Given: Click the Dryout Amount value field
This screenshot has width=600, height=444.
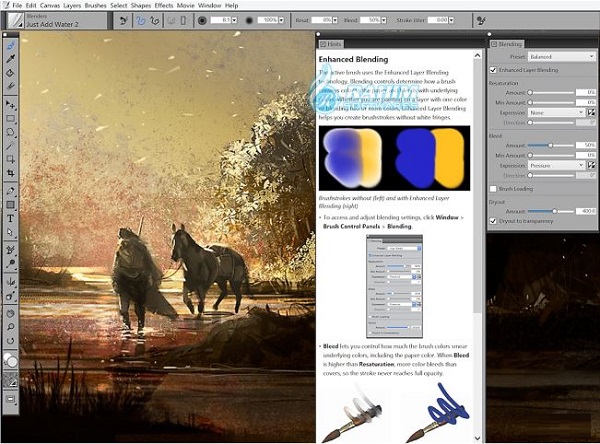Looking at the screenshot, I should (x=586, y=211).
